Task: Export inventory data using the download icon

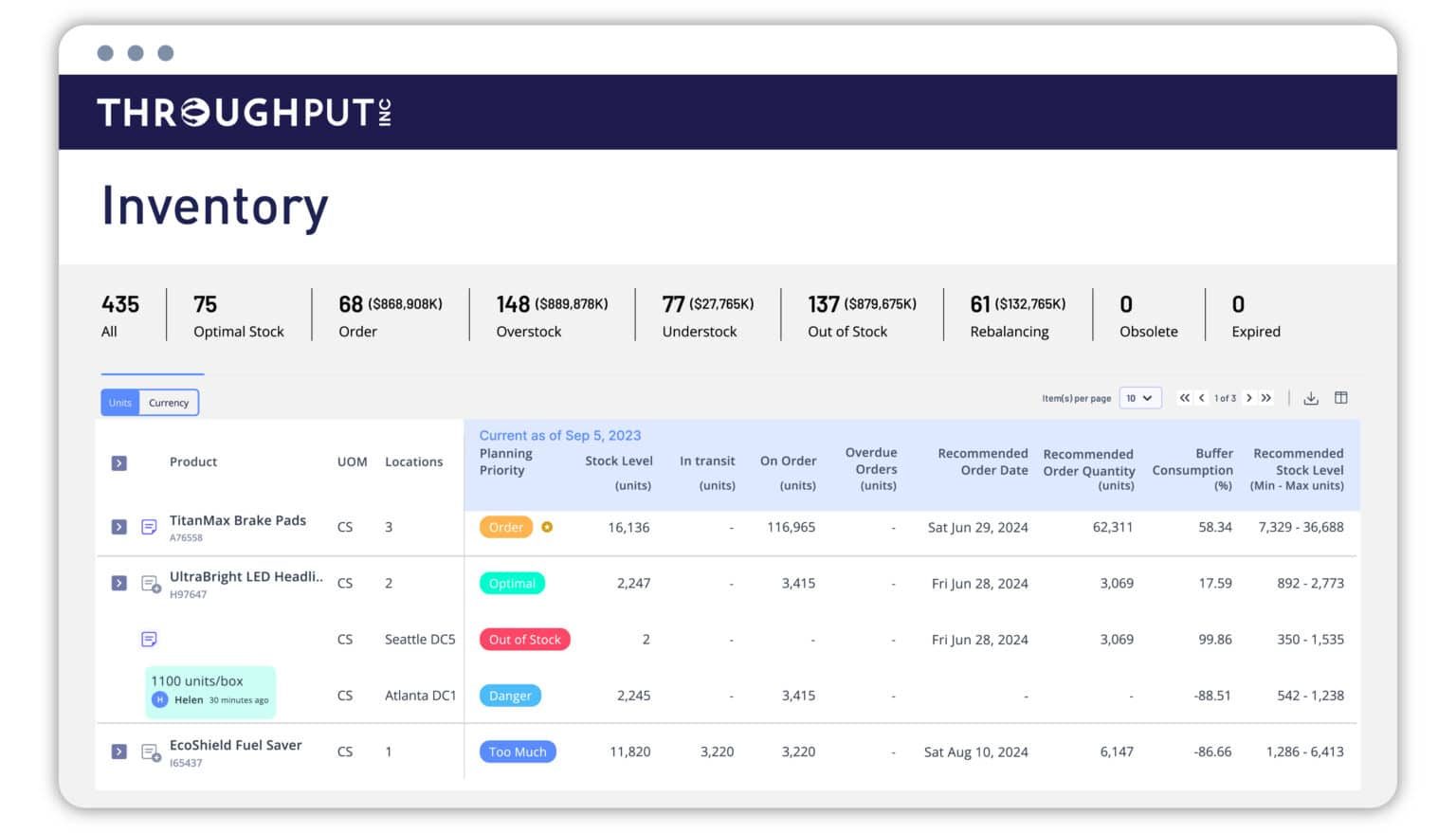Action: (x=1312, y=398)
